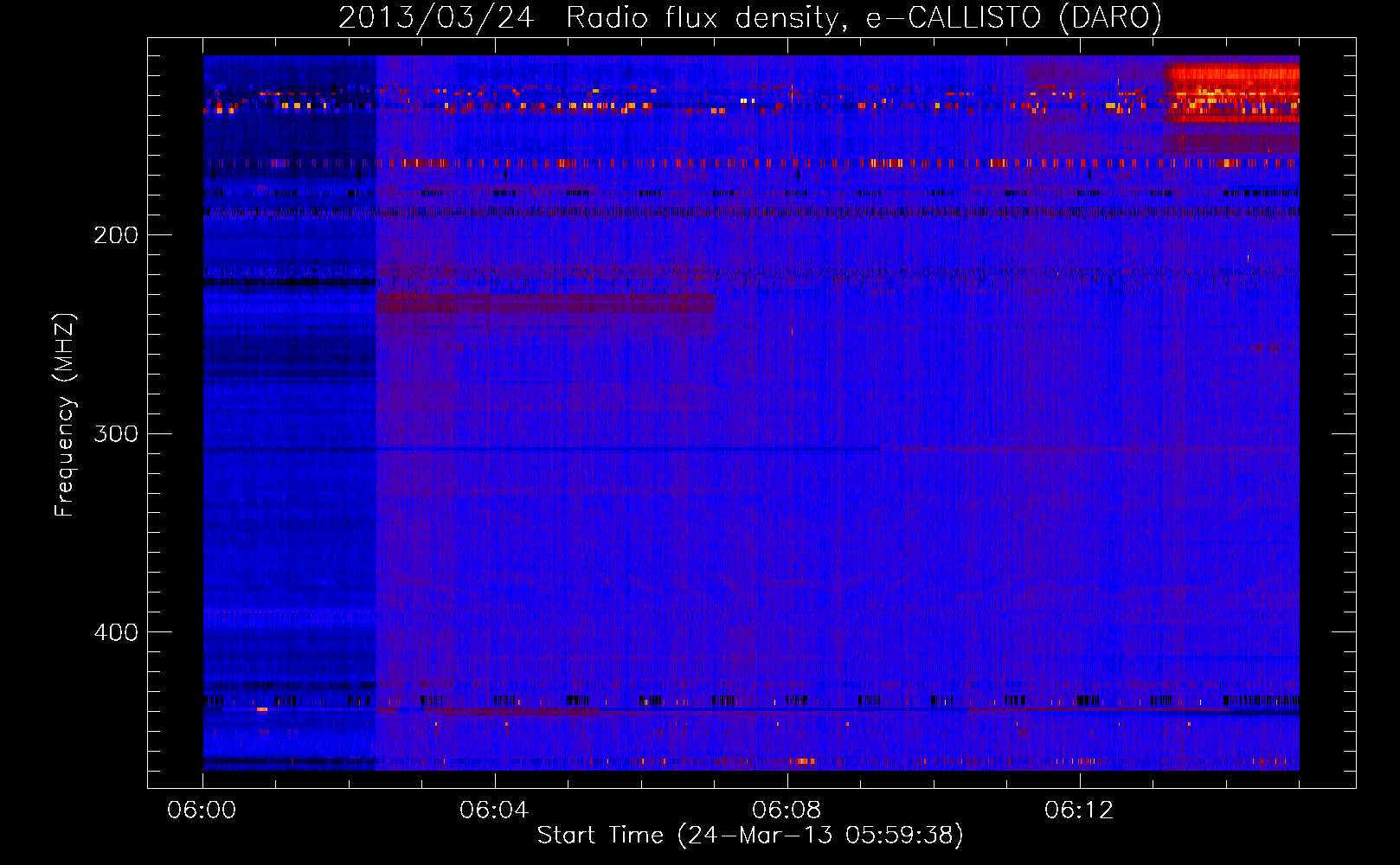Screen dimensions: 1400x865
Task: Click the bright red radio burst region
Action: (x=1232, y=93)
